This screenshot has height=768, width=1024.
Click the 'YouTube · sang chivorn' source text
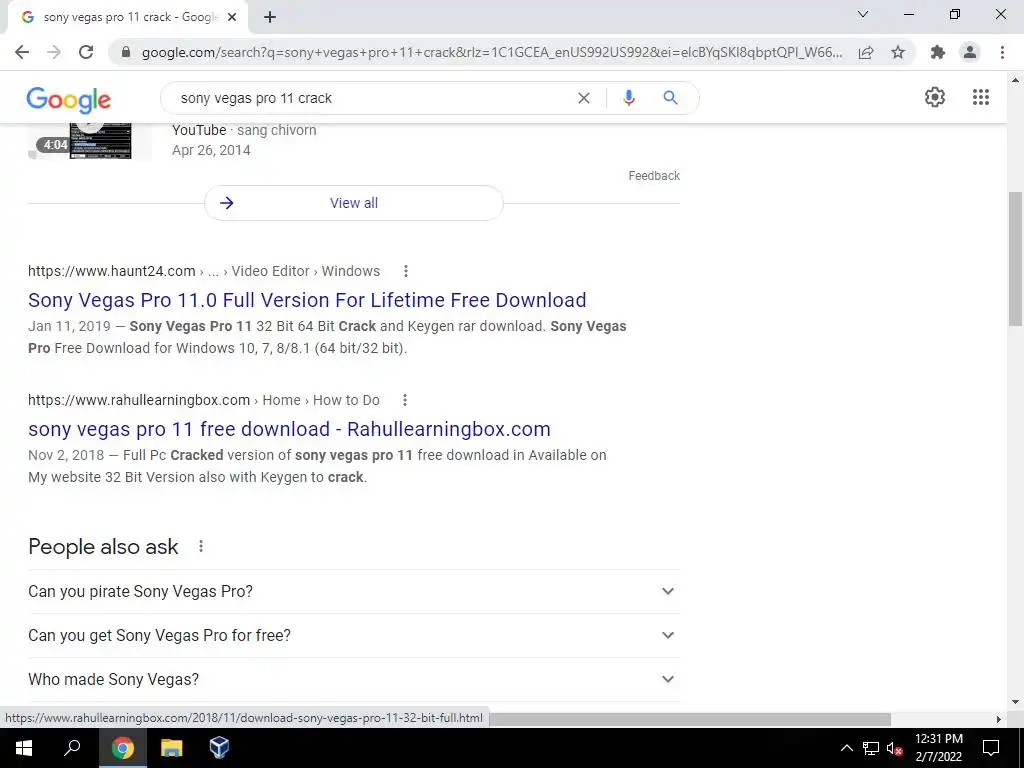tap(244, 130)
